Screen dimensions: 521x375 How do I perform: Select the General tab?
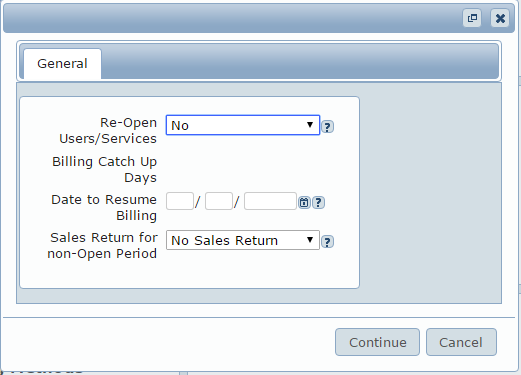pyautogui.click(x=62, y=64)
